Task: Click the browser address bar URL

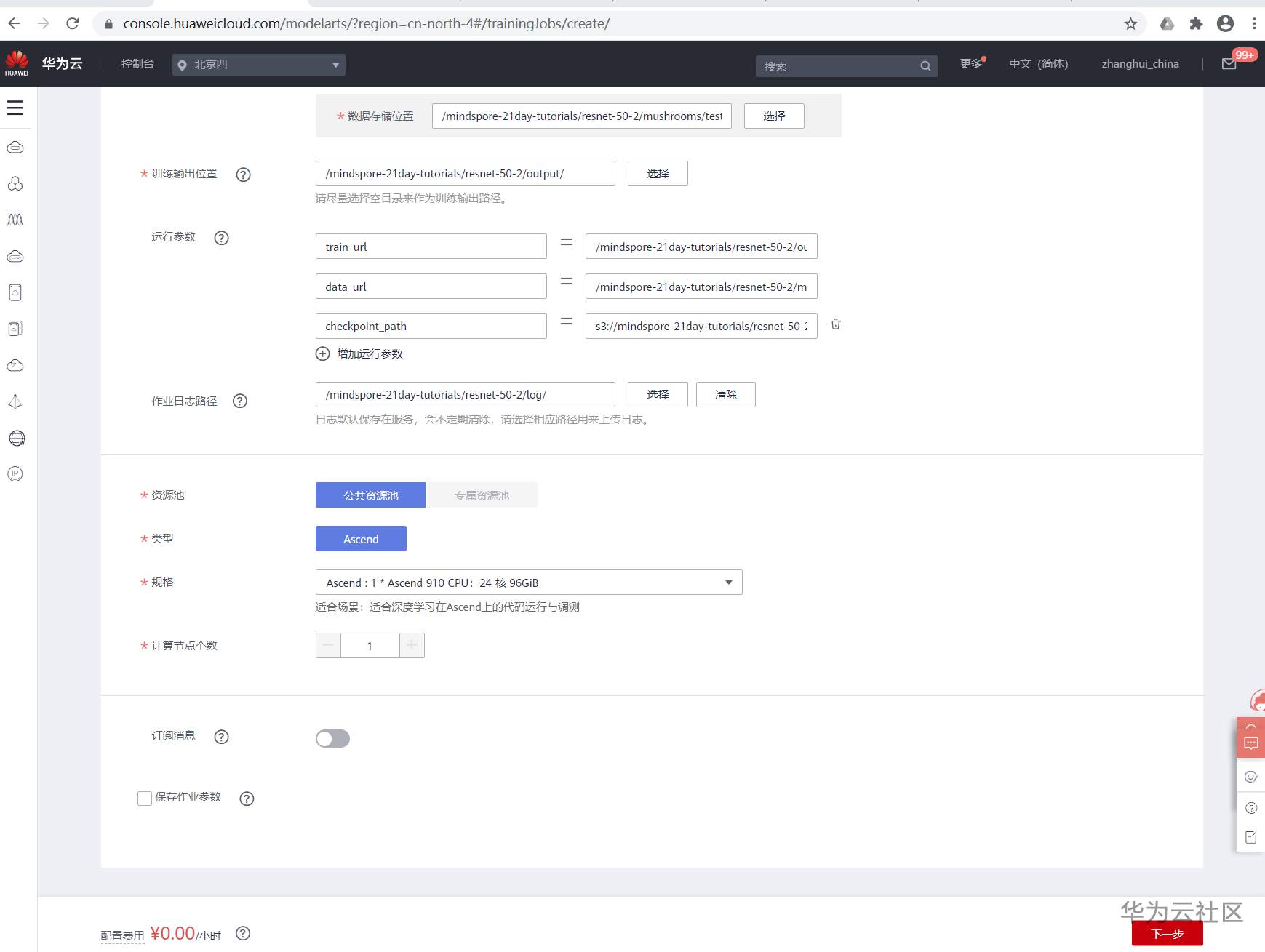Action: pos(367,23)
